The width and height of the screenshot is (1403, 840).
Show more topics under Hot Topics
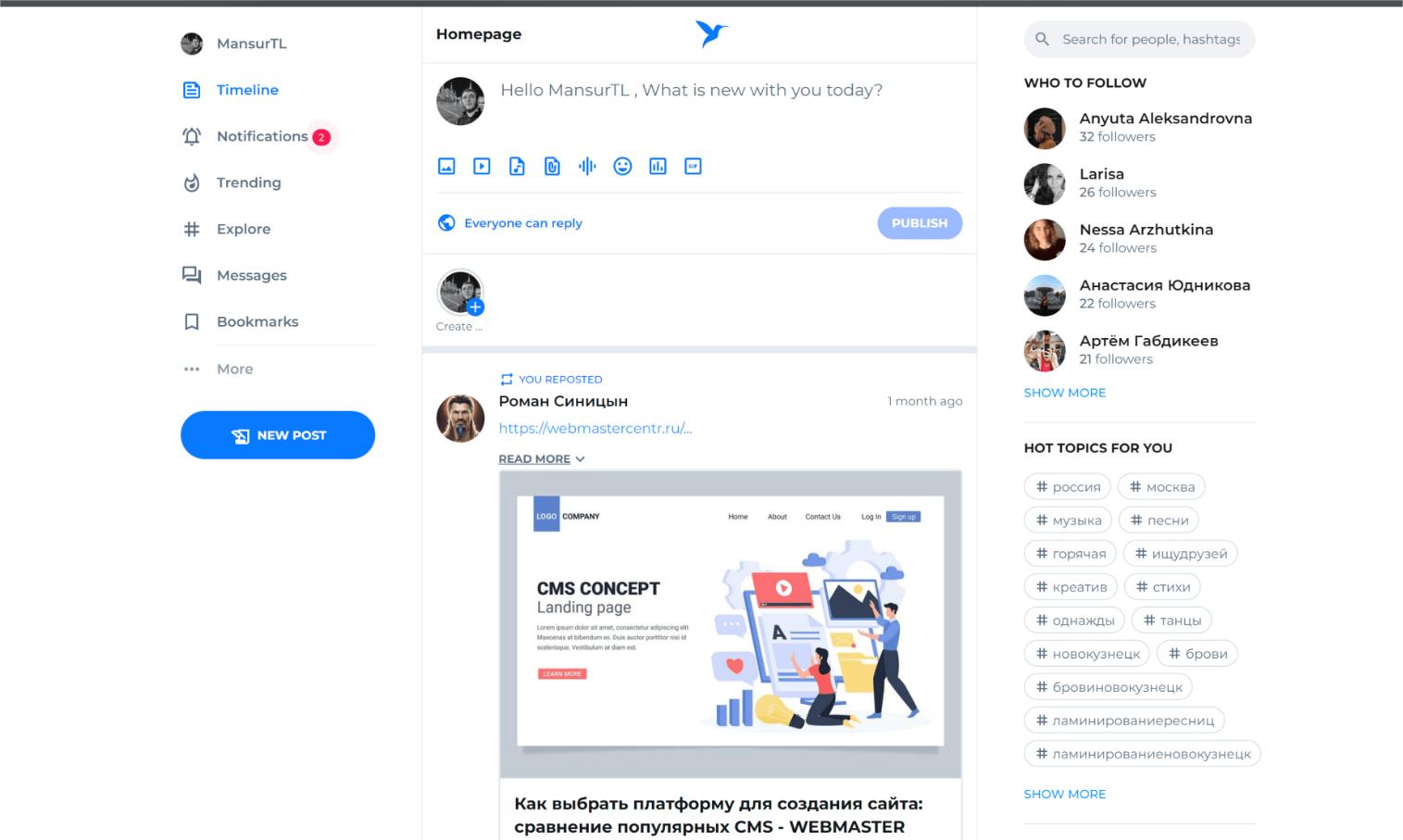(1064, 794)
